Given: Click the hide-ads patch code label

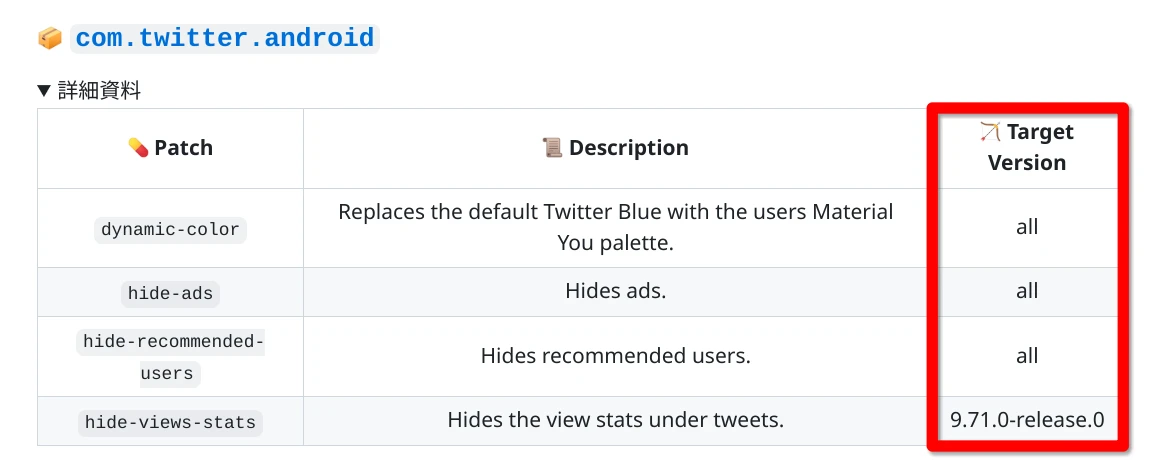Looking at the screenshot, I should click(171, 293).
